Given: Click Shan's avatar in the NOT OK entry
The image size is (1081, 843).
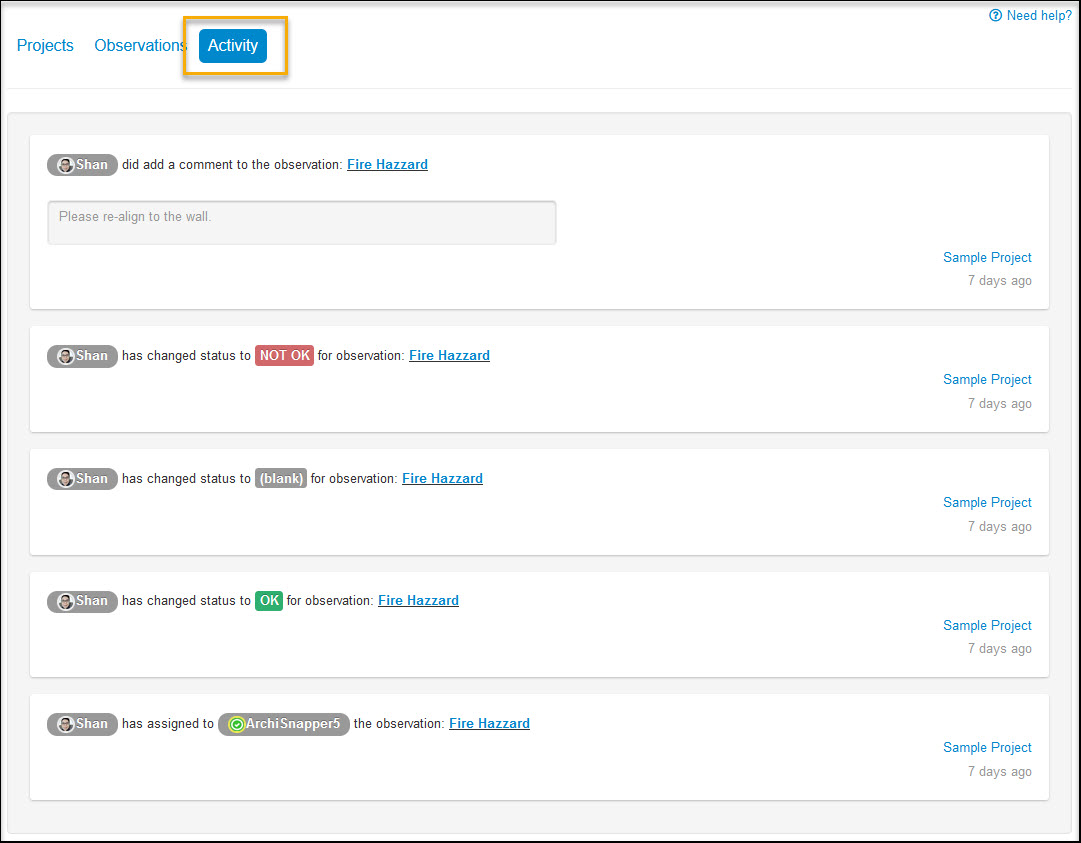Looking at the screenshot, I should (x=66, y=356).
